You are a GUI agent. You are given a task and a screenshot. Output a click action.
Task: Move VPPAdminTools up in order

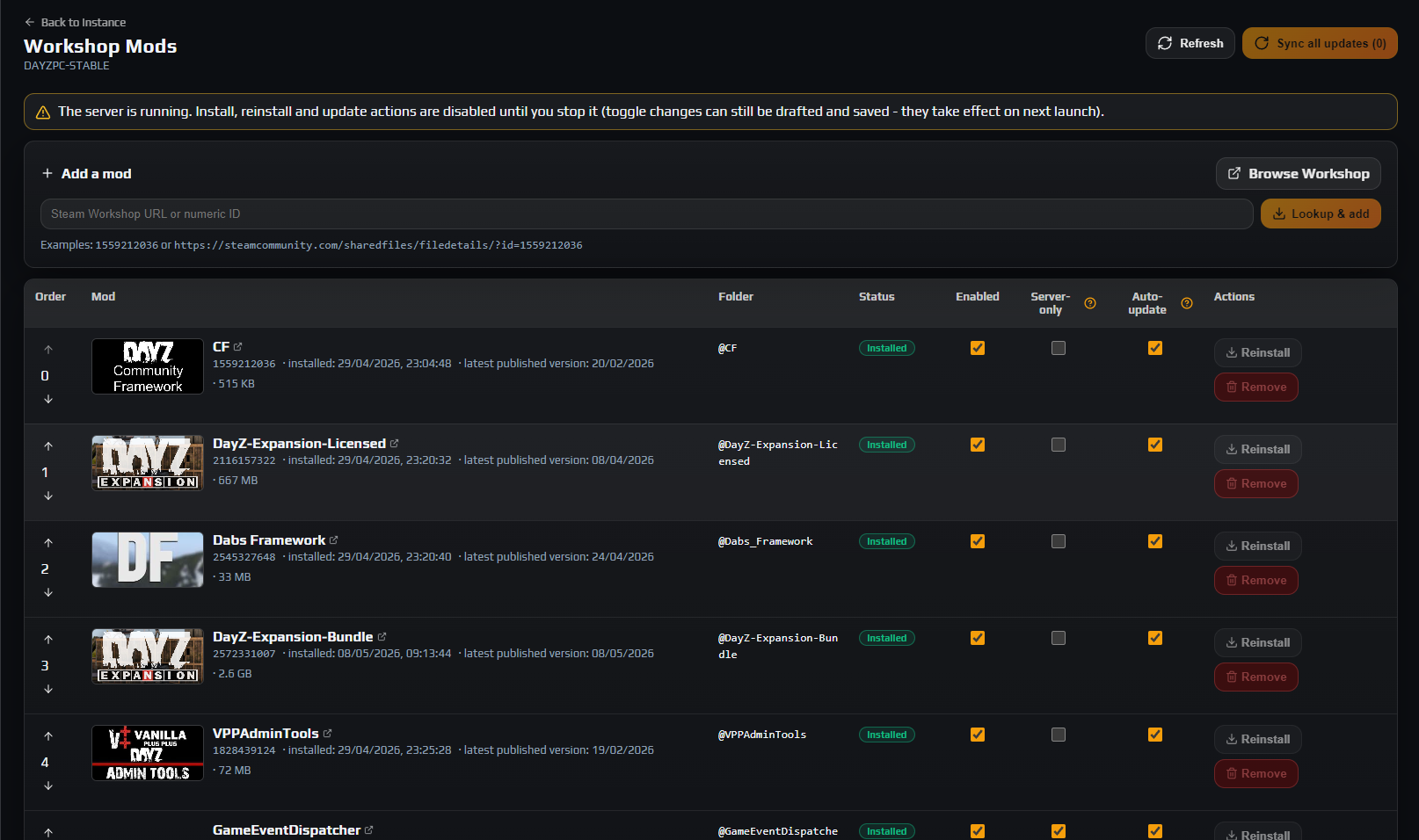tap(48, 736)
